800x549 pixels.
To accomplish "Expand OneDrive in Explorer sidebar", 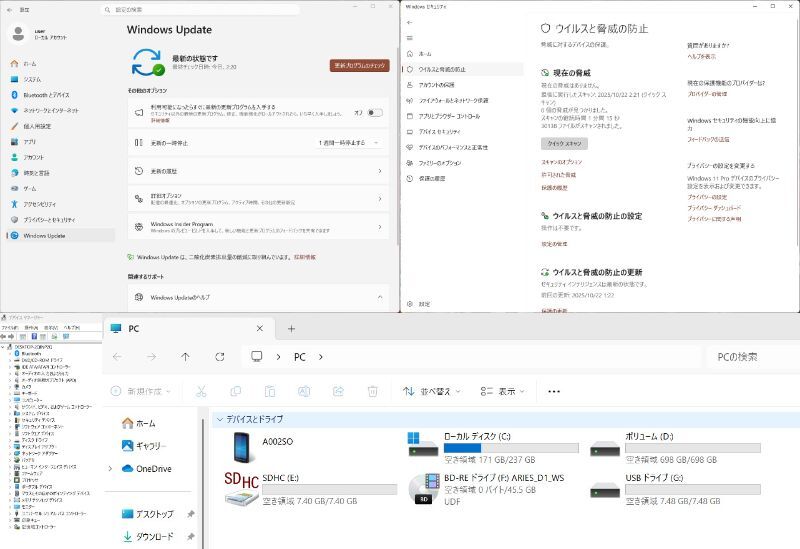I will pos(110,468).
